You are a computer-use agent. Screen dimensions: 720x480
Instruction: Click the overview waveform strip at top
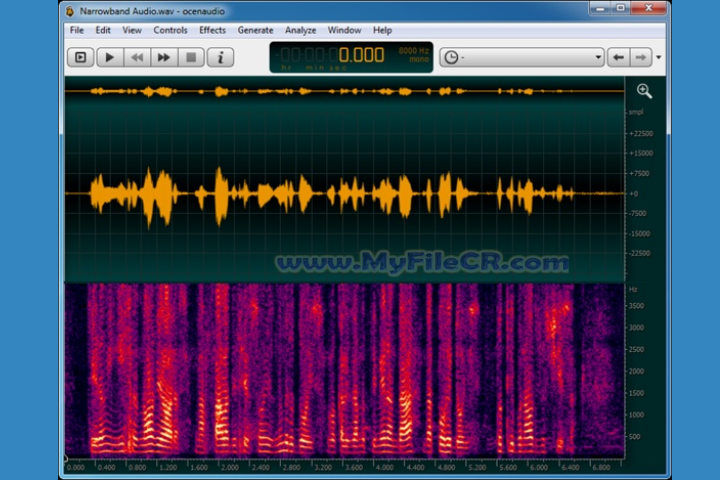[344, 91]
